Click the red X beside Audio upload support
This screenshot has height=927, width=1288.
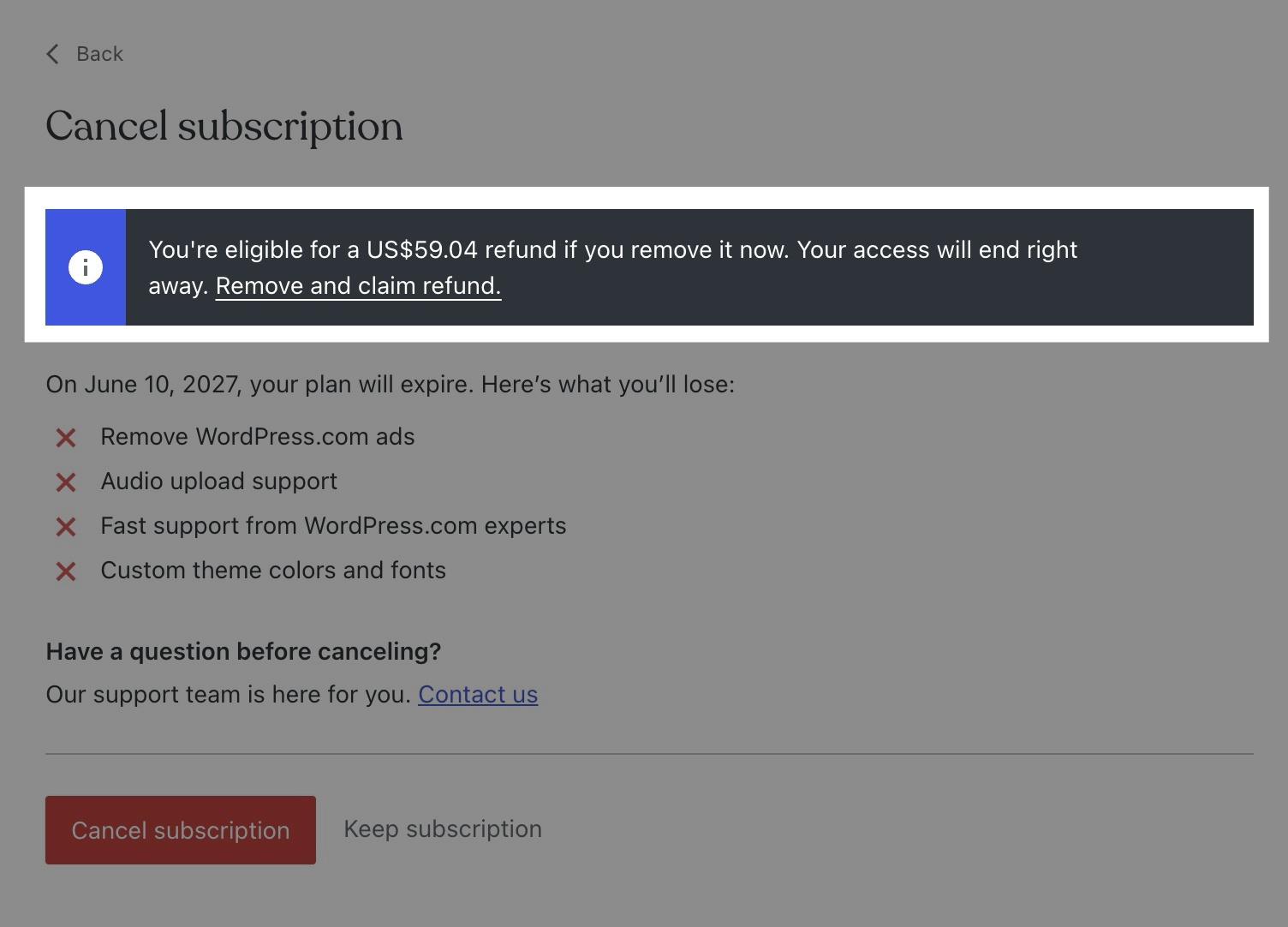(x=66, y=482)
